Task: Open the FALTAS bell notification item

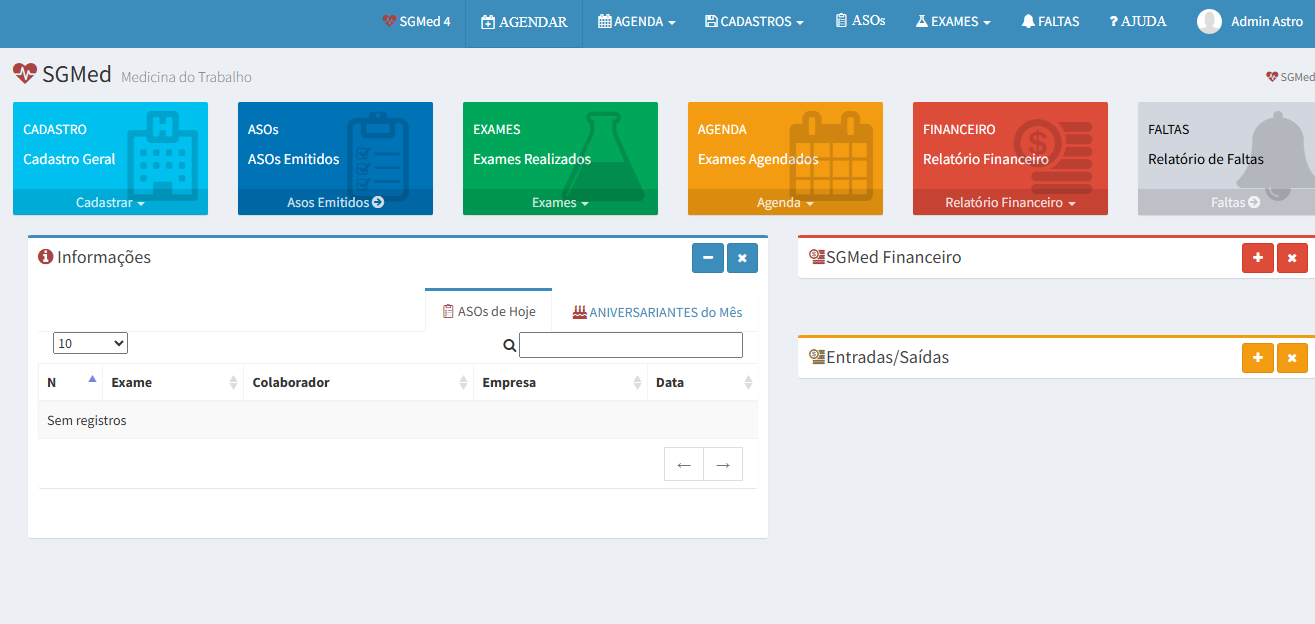Action: click(1050, 21)
